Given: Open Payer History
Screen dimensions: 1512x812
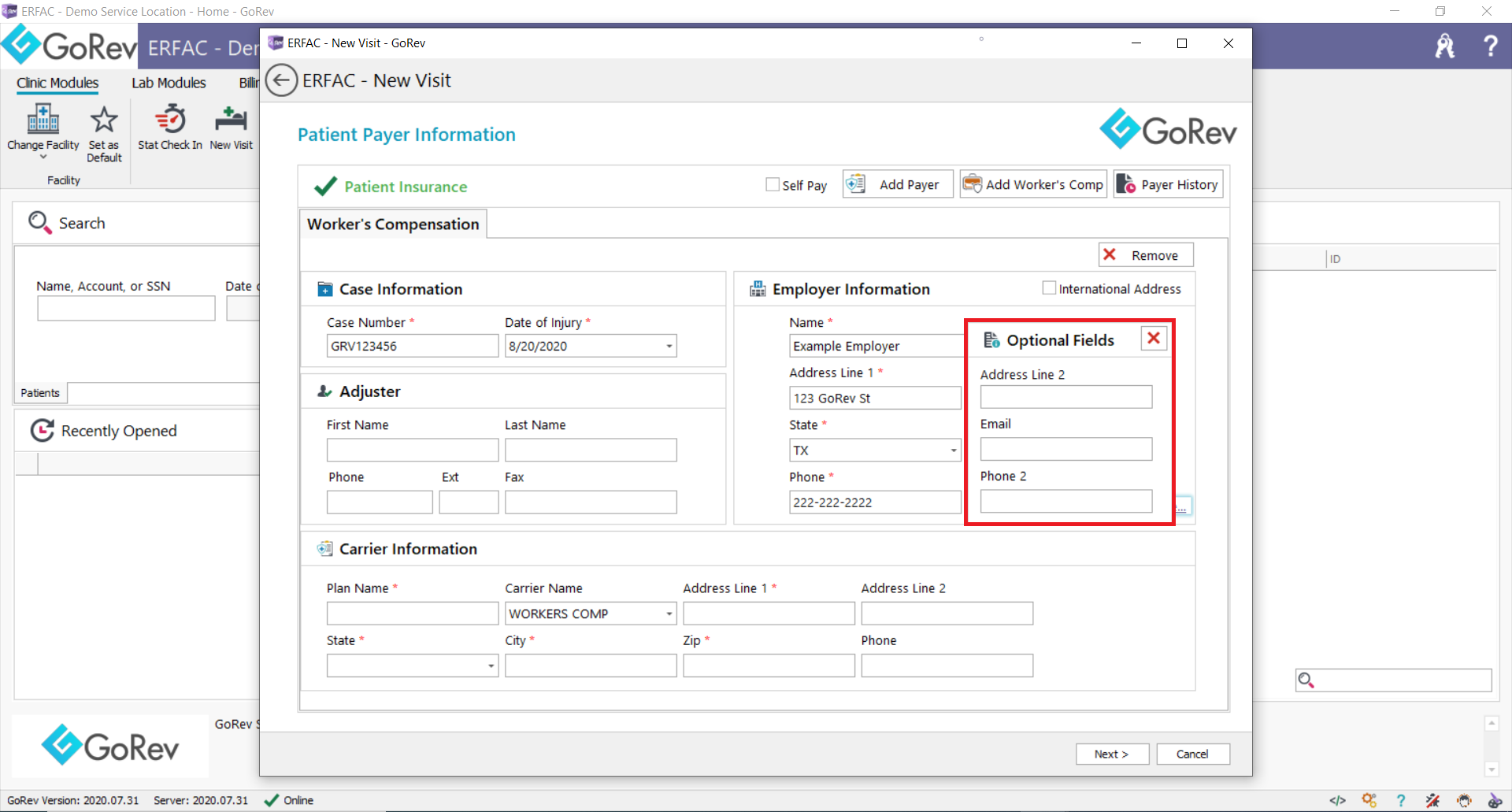Looking at the screenshot, I should point(1168,184).
